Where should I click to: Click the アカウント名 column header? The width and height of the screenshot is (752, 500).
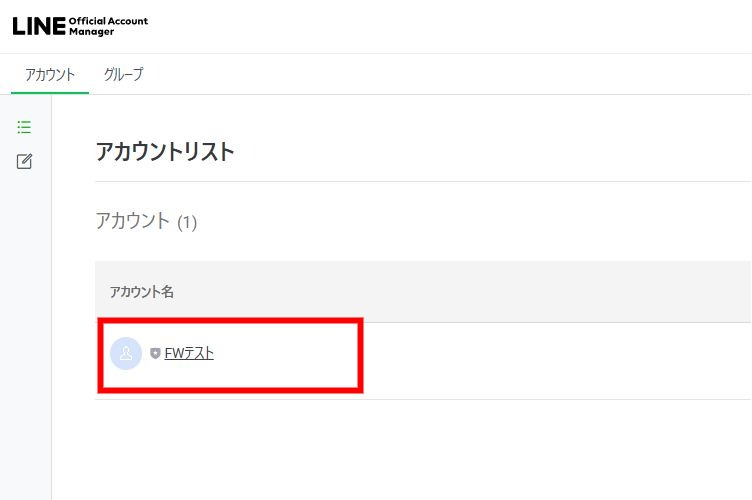point(142,291)
